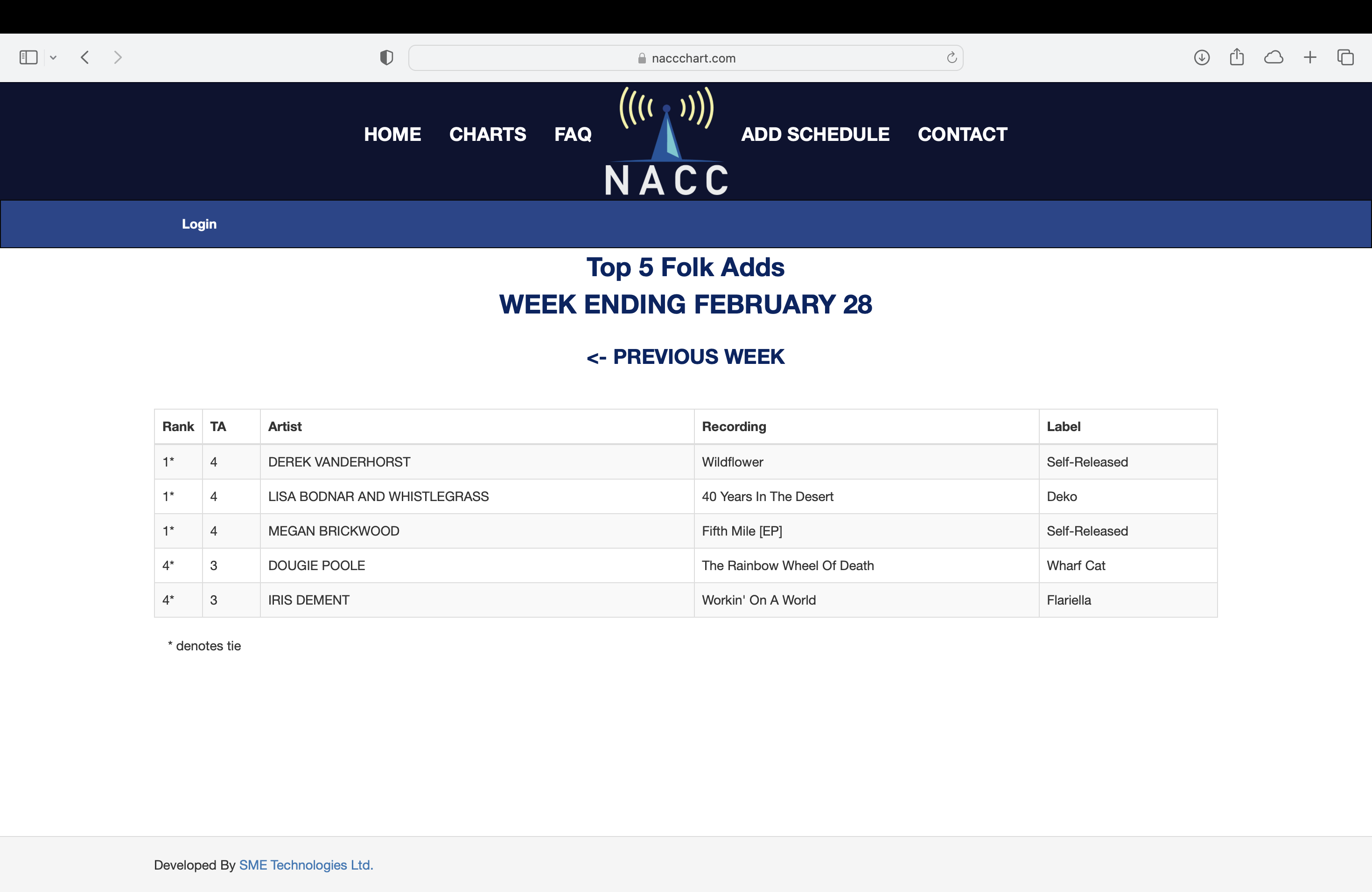Open the share sheet icon
This screenshot has height=892, width=1372.
[x=1237, y=58]
